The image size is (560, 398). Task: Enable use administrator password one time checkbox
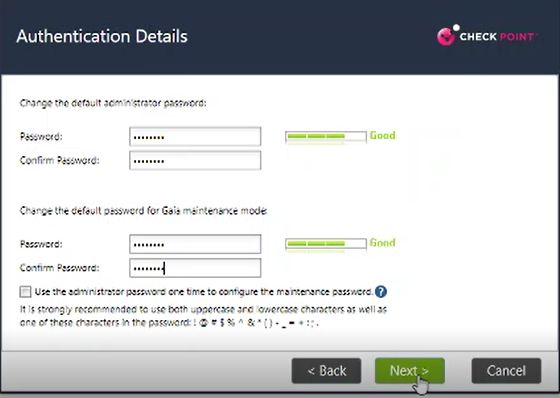pyautogui.click(x=25, y=292)
